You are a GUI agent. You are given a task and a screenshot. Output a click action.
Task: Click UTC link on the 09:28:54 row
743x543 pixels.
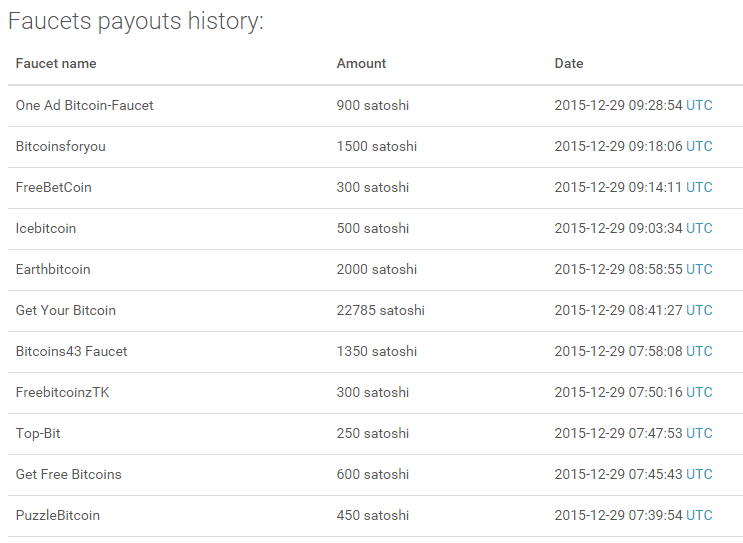pos(699,105)
